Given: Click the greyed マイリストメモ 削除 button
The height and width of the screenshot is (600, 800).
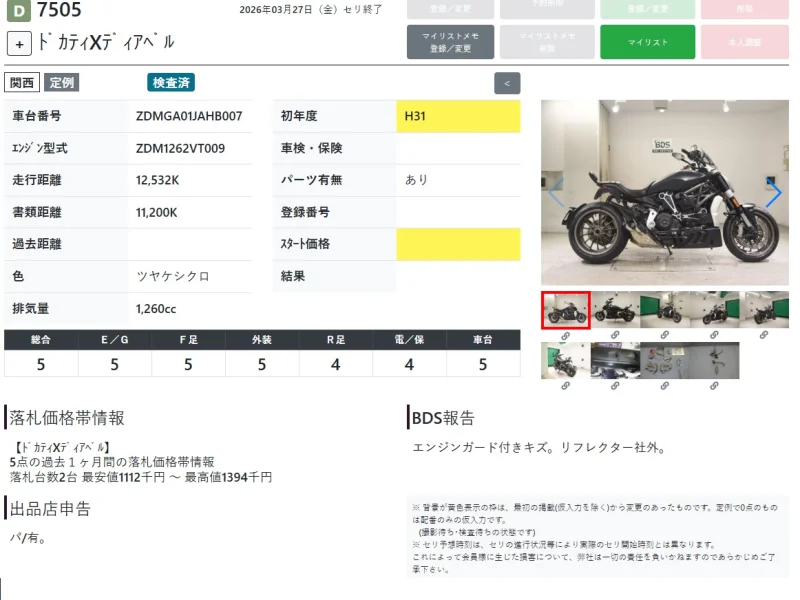Looking at the screenshot, I should 547,42.
